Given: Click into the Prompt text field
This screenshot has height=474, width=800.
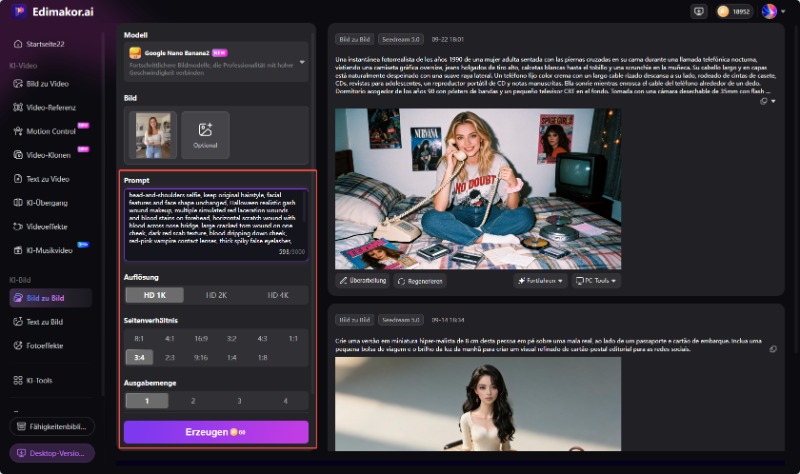Looking at the screenshot, I should coord(216,224).
